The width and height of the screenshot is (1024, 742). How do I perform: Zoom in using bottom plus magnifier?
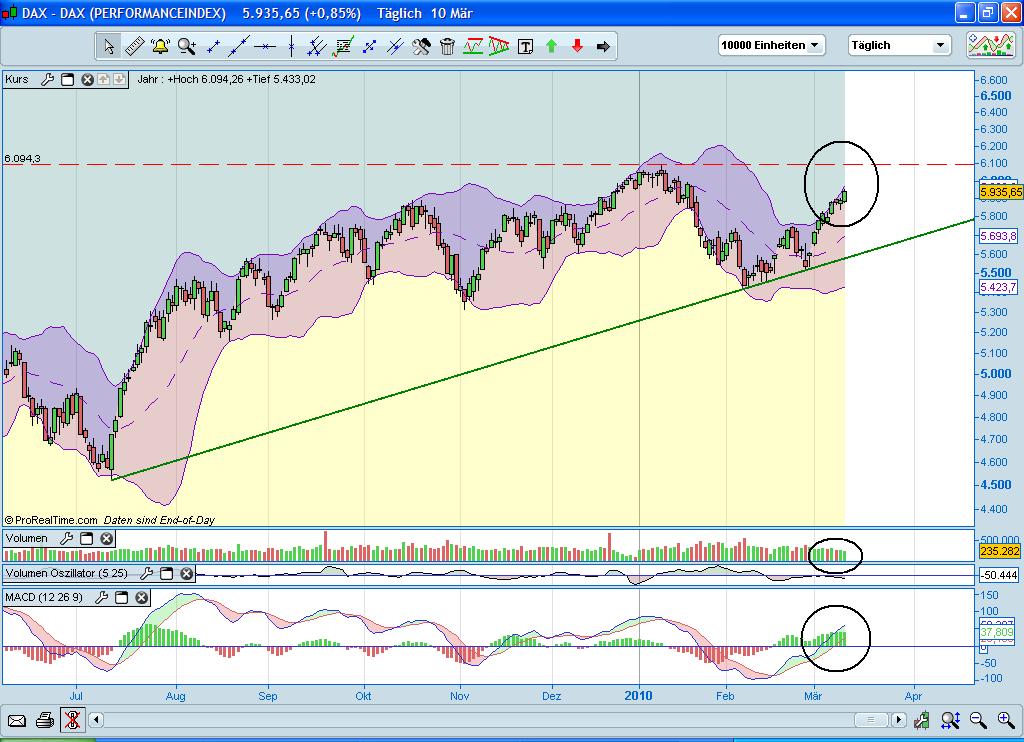(x=1006, y=720)
